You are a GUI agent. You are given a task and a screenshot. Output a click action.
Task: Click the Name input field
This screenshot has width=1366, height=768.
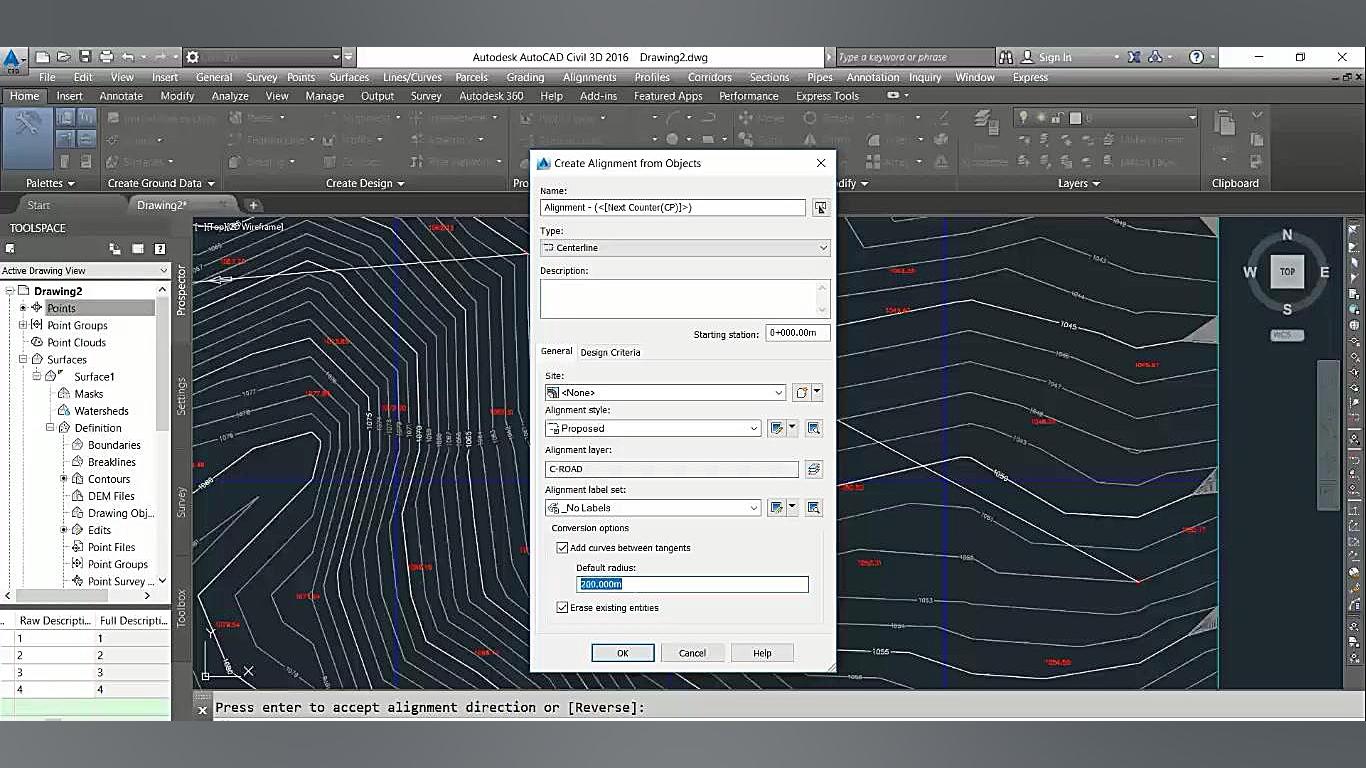click(x=673, y=208)
